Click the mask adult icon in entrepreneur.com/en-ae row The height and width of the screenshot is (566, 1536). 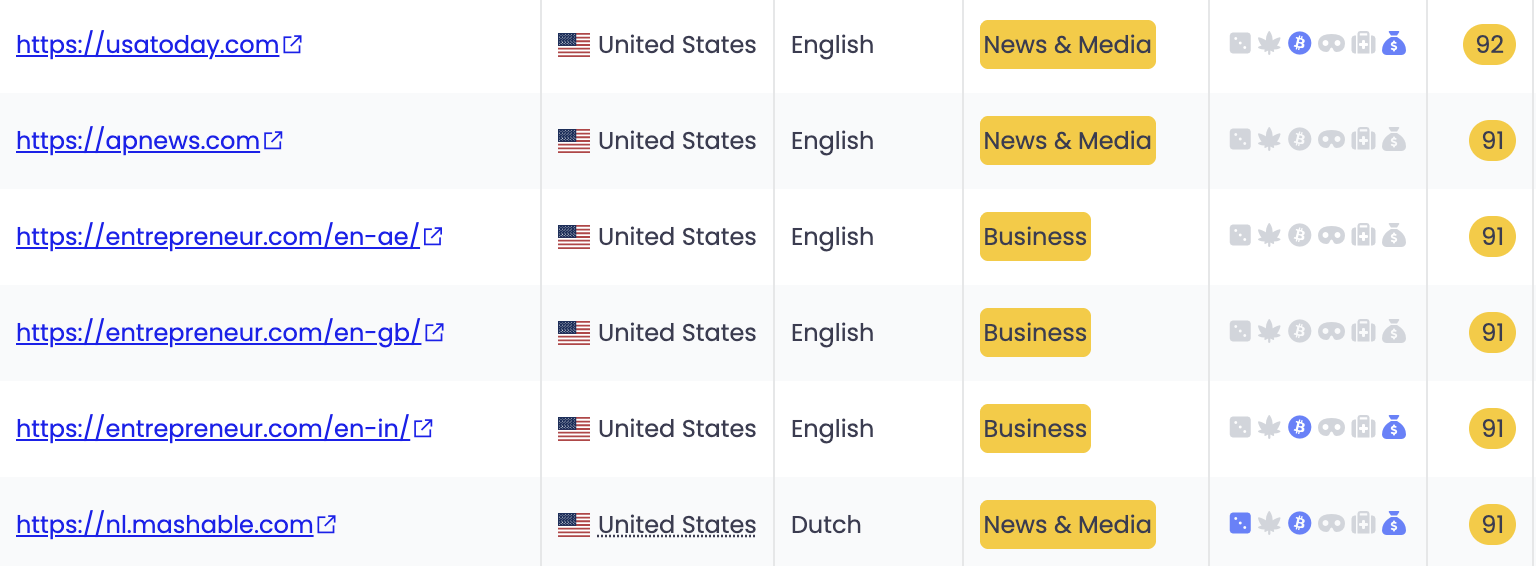1331,235
